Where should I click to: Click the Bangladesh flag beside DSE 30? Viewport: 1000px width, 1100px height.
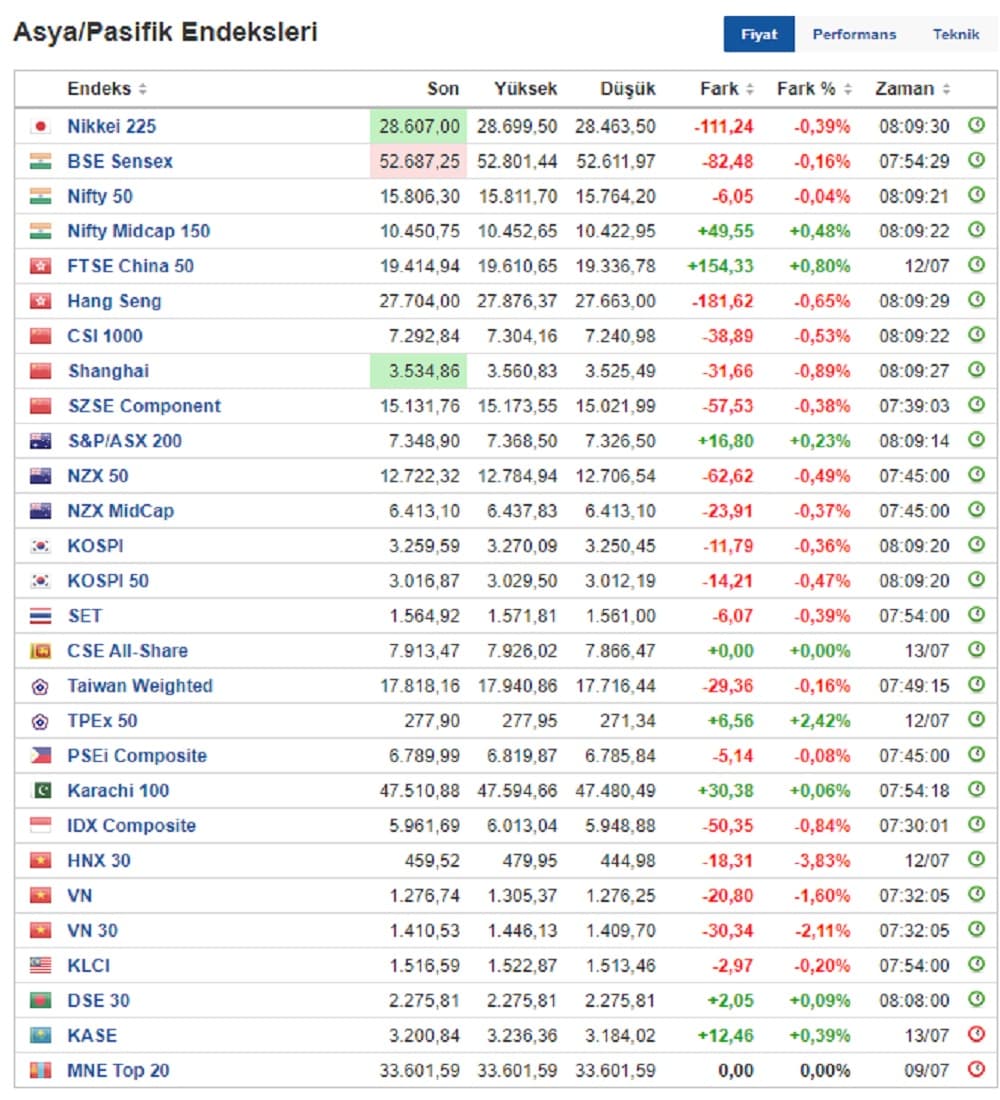pos(41,1000)
